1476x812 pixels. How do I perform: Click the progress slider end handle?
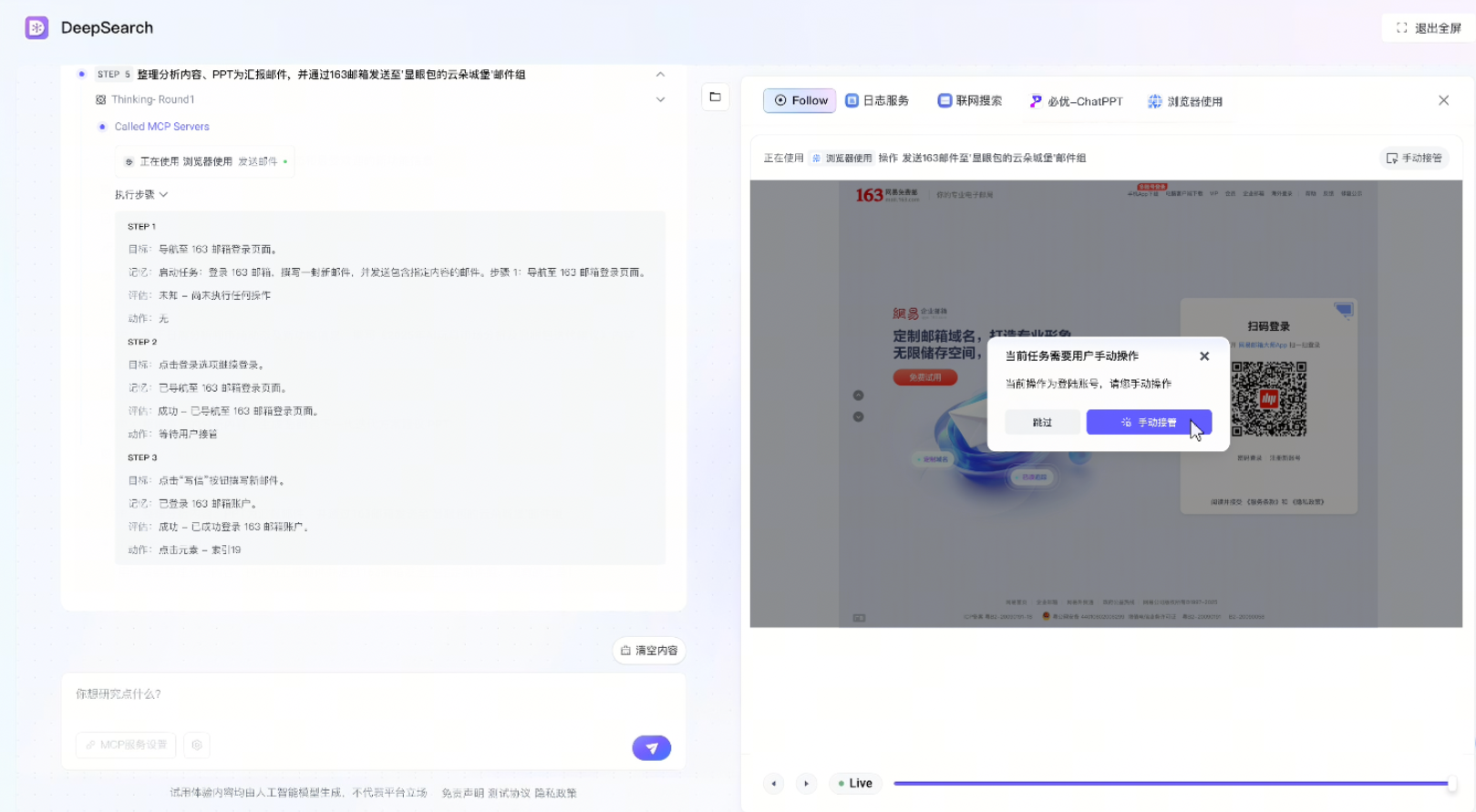click(x=1450, y=784)
